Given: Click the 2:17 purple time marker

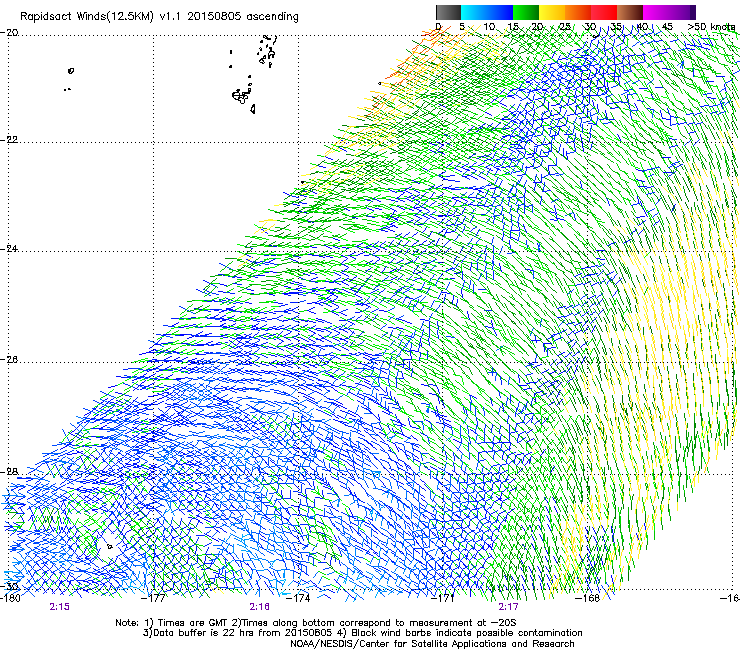Looking at the screenshot, I should pyautogui.click(x=508, y=607).
